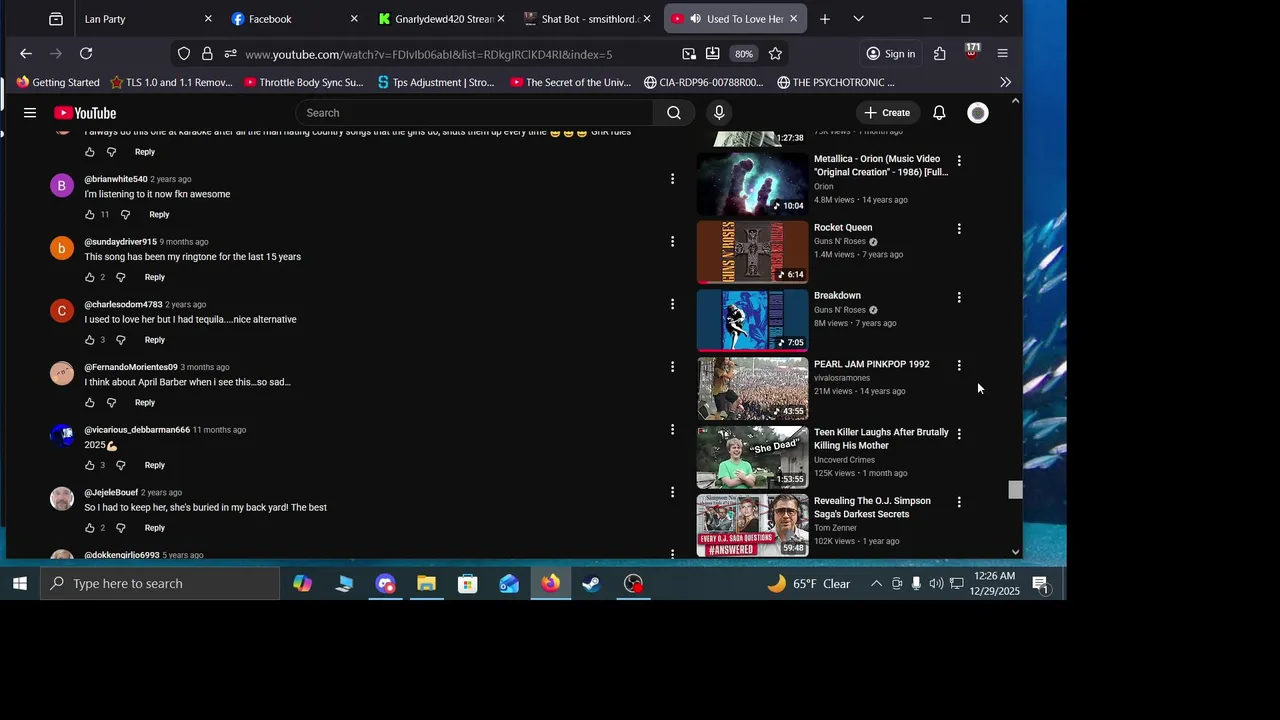Switch to Shat Bot tab
1280x720 pixels.
(587, 19)
